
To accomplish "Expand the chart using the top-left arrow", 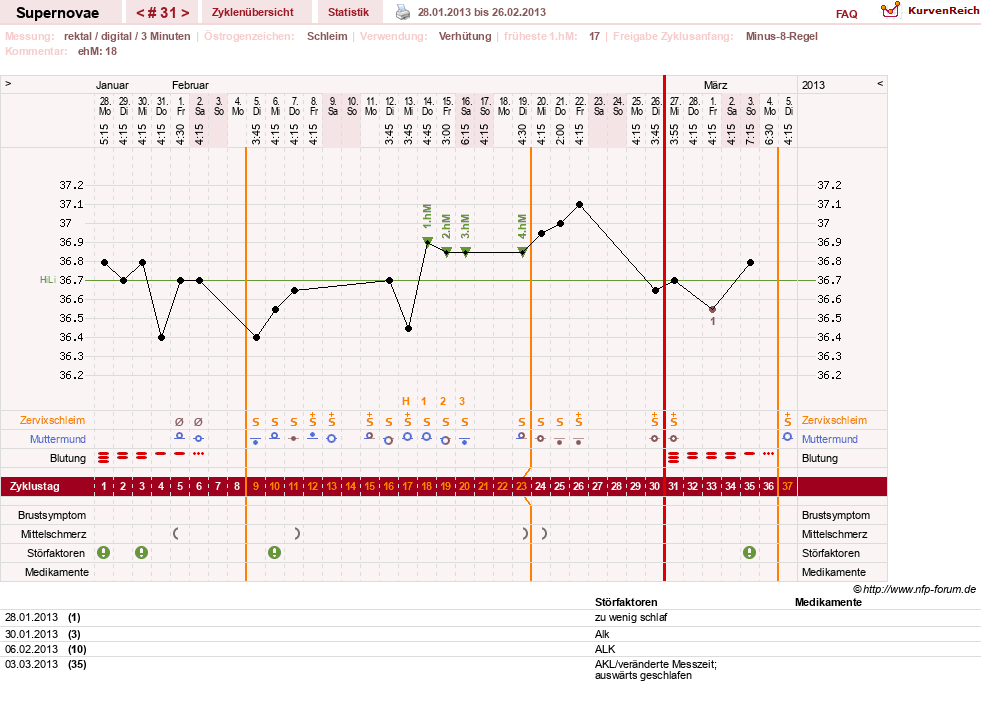I will (8, 83).
